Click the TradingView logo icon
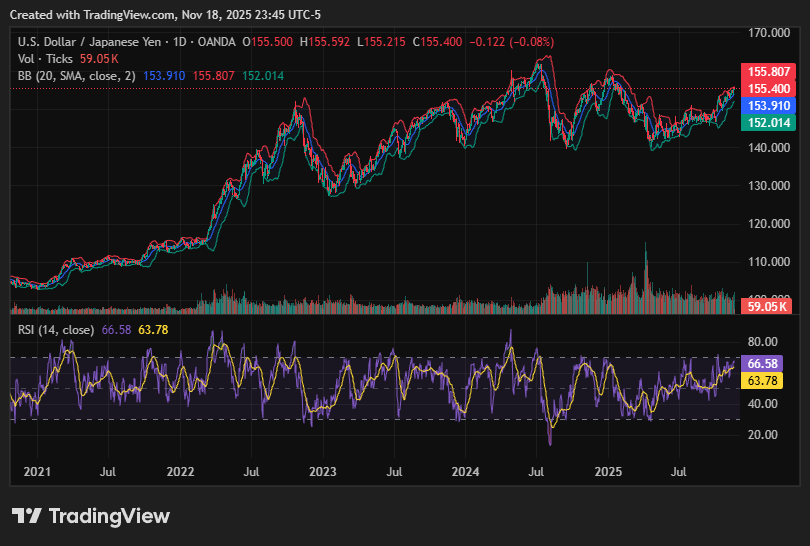This screenshot has width=810, height=546. tap(26, 516)
